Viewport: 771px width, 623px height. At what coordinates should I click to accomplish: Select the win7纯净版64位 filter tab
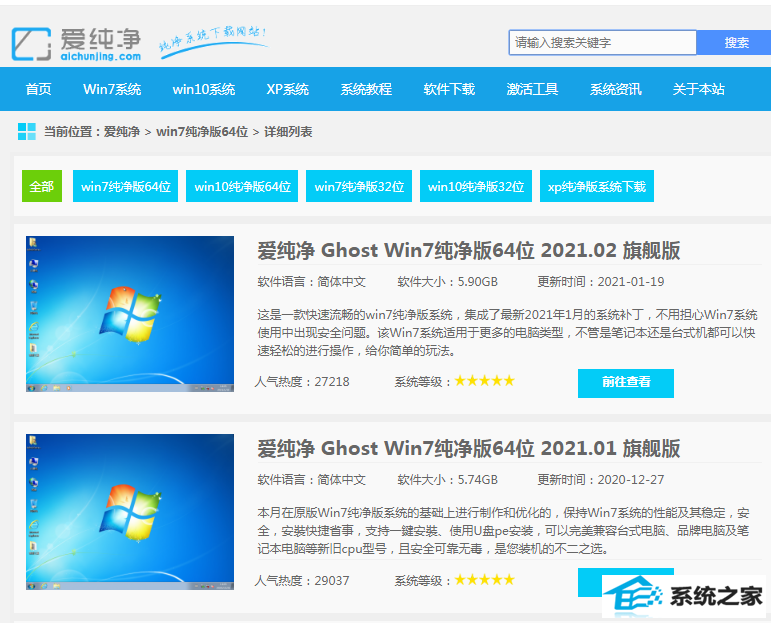[125, 186]
